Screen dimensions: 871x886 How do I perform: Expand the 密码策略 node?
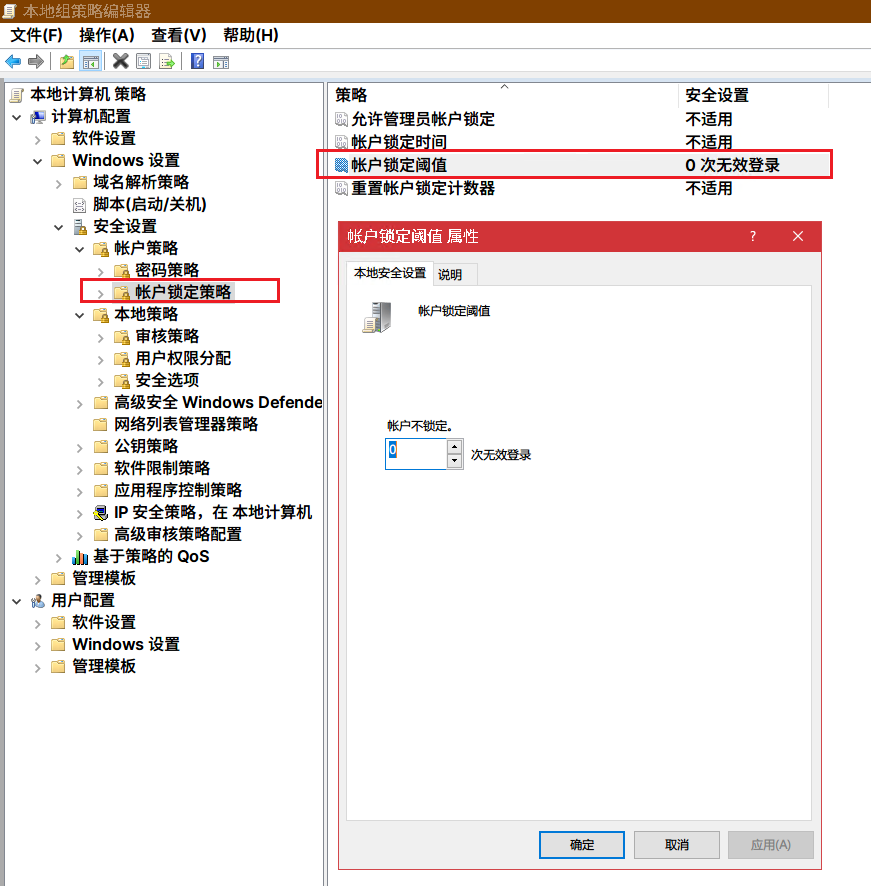(x=100, y=272)
